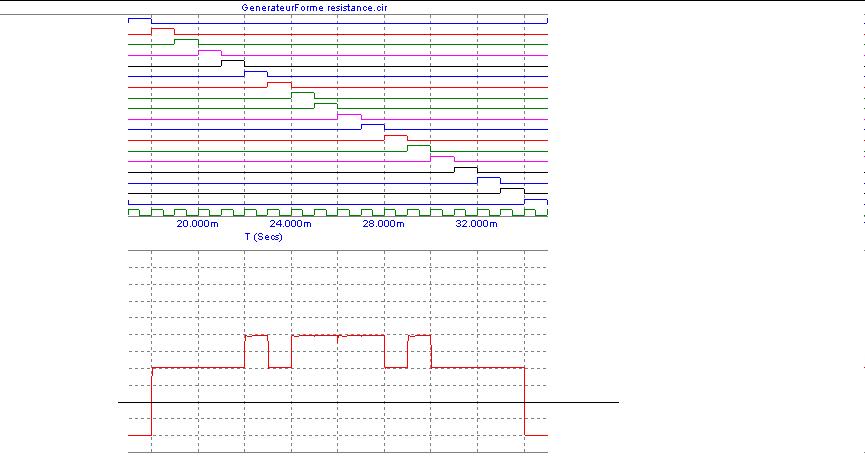This screenshot has height=456, width=865.
Task: Click the 32.000m time axis label
Action: click(477, 224)
